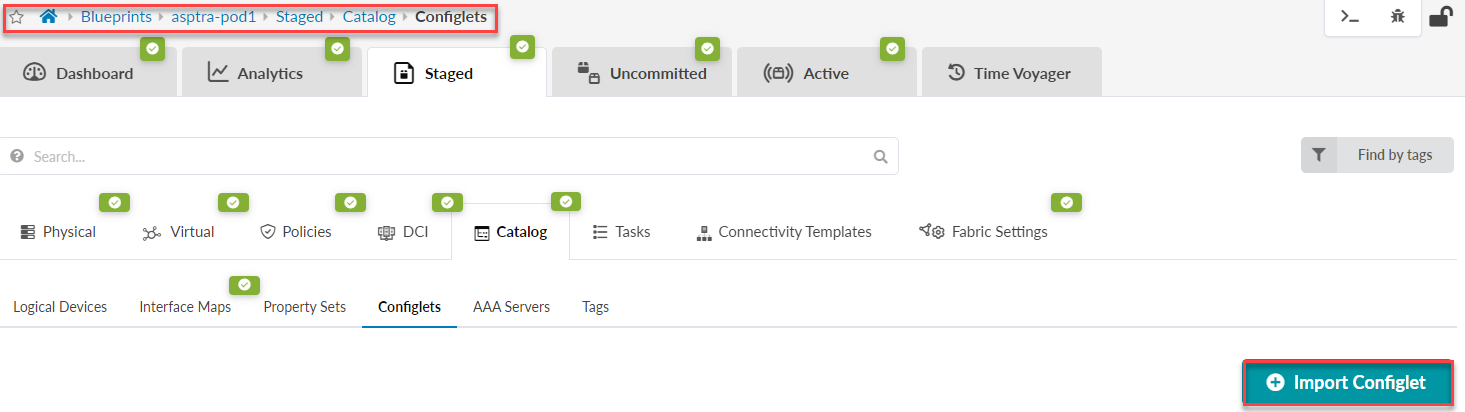This screenshot has height=412, width=1465.
Task: Switch to the Property Sets tab
Action: point(304,307)
